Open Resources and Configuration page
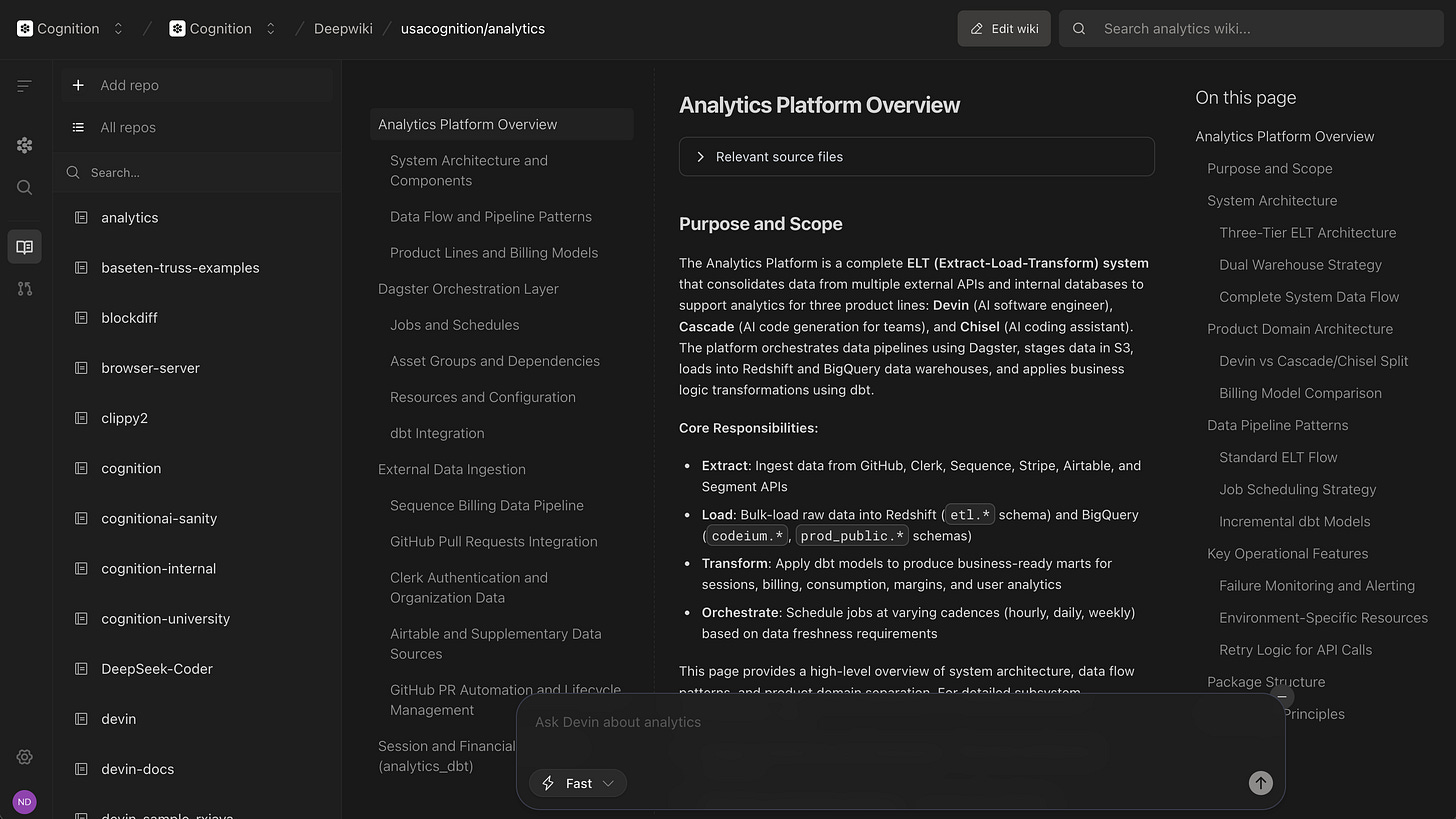Viewport: 1456px width, 819px height. point(483,397)
